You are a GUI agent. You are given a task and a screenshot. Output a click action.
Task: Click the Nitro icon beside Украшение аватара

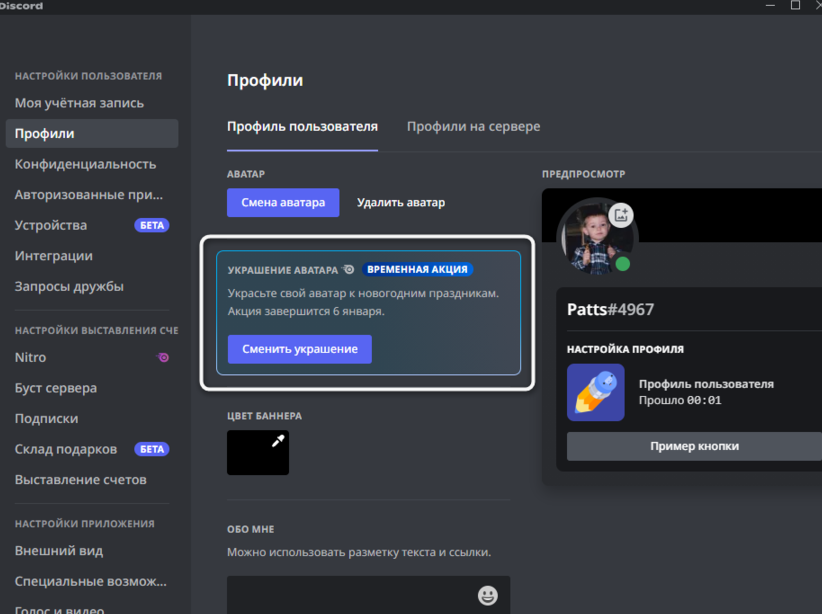click(x=348, y=269)
